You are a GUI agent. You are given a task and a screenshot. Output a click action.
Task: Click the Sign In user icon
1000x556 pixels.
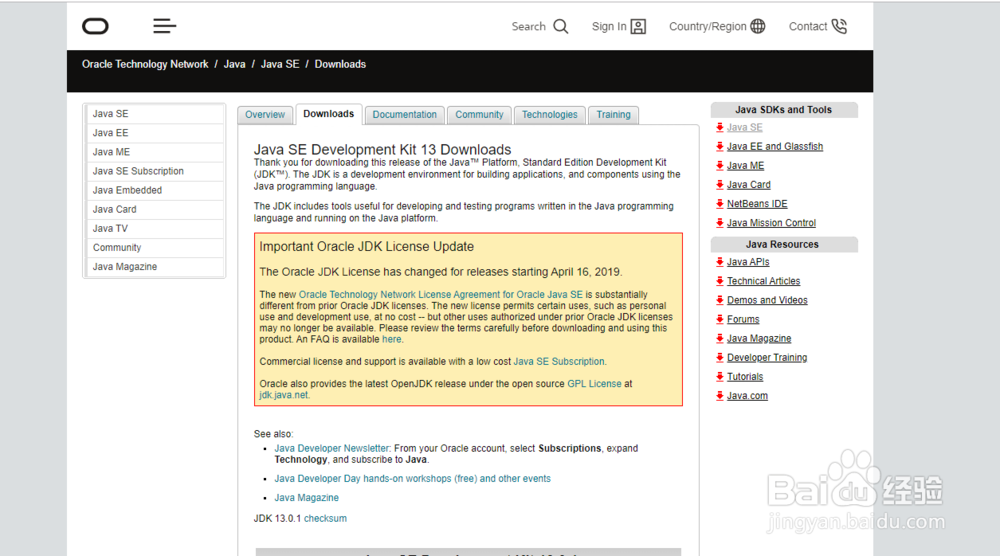(638, 26)
